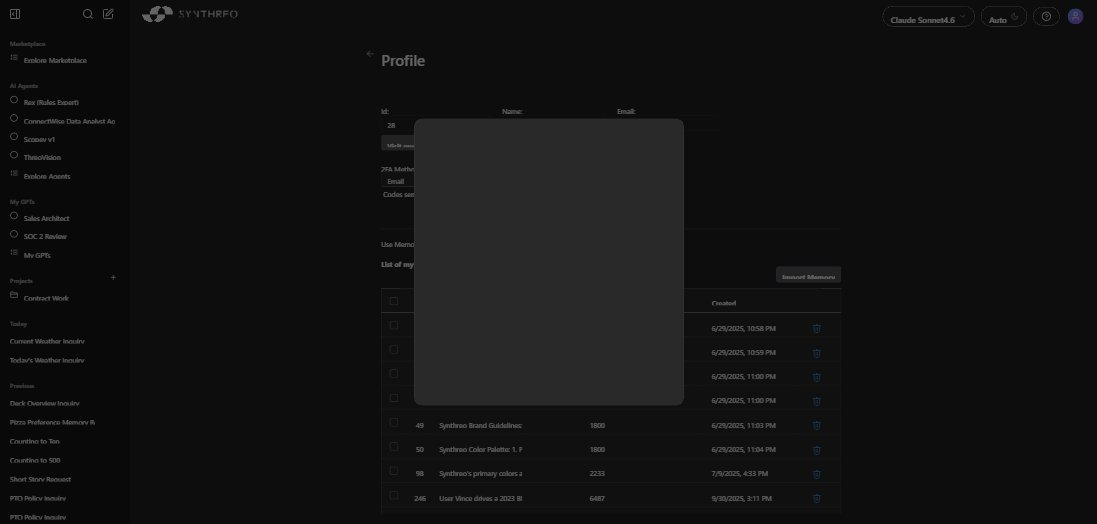
Task: Open the help question-mark icon
Action: click(1046, 17)
